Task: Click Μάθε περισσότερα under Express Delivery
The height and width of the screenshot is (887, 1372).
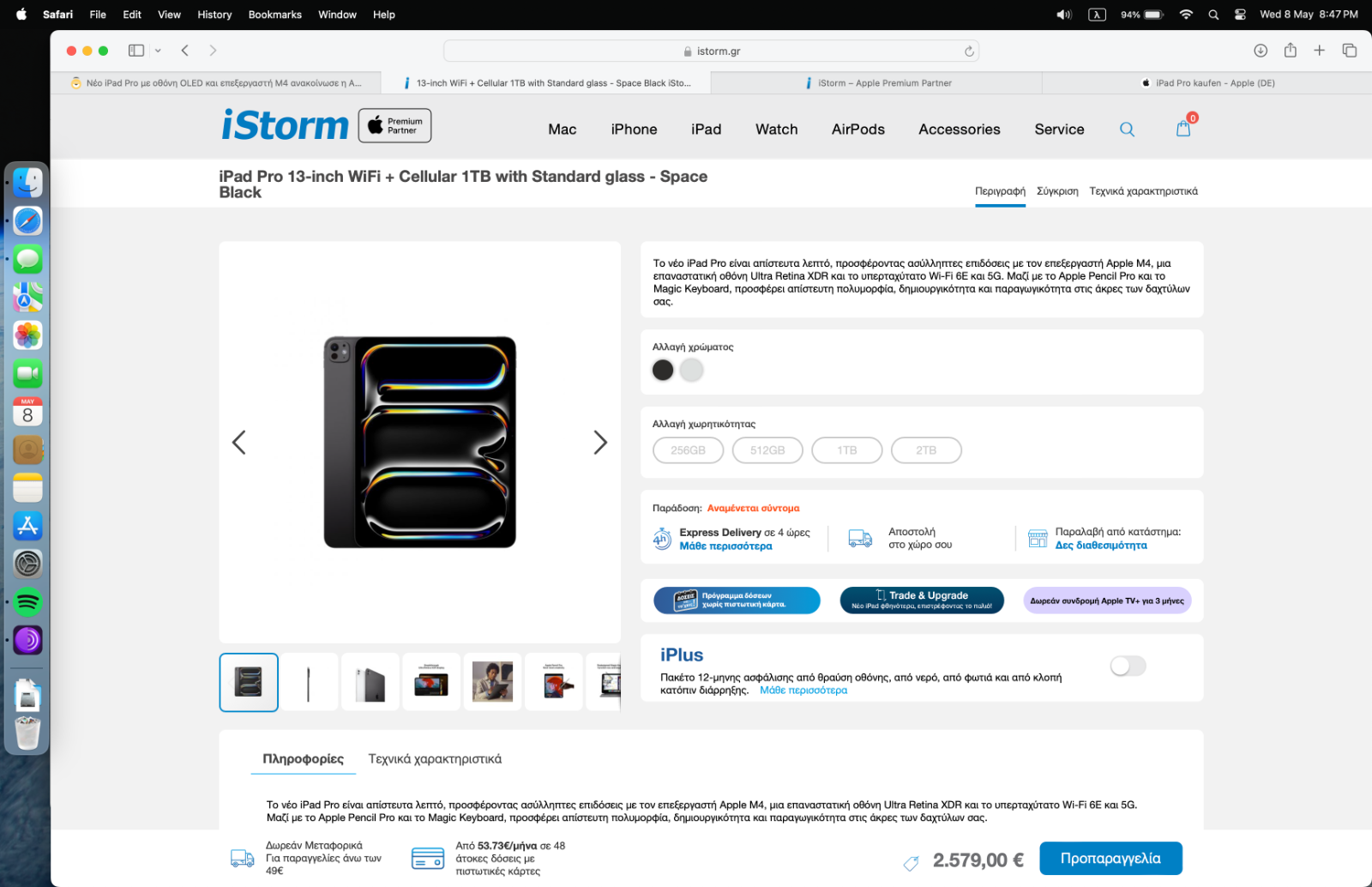Action: coord(725,546)
